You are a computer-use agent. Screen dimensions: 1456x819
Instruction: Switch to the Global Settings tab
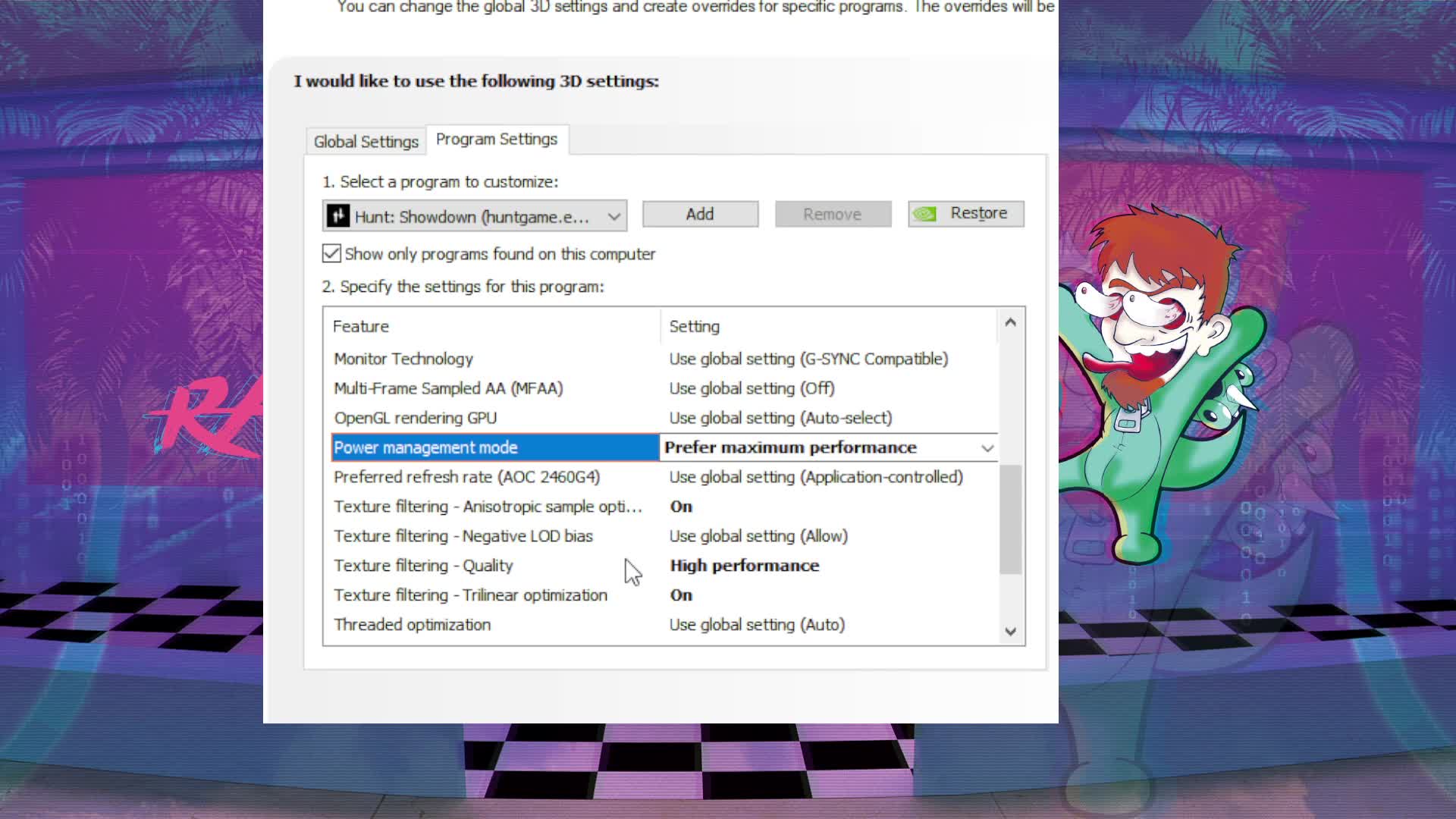click(366, 142)
